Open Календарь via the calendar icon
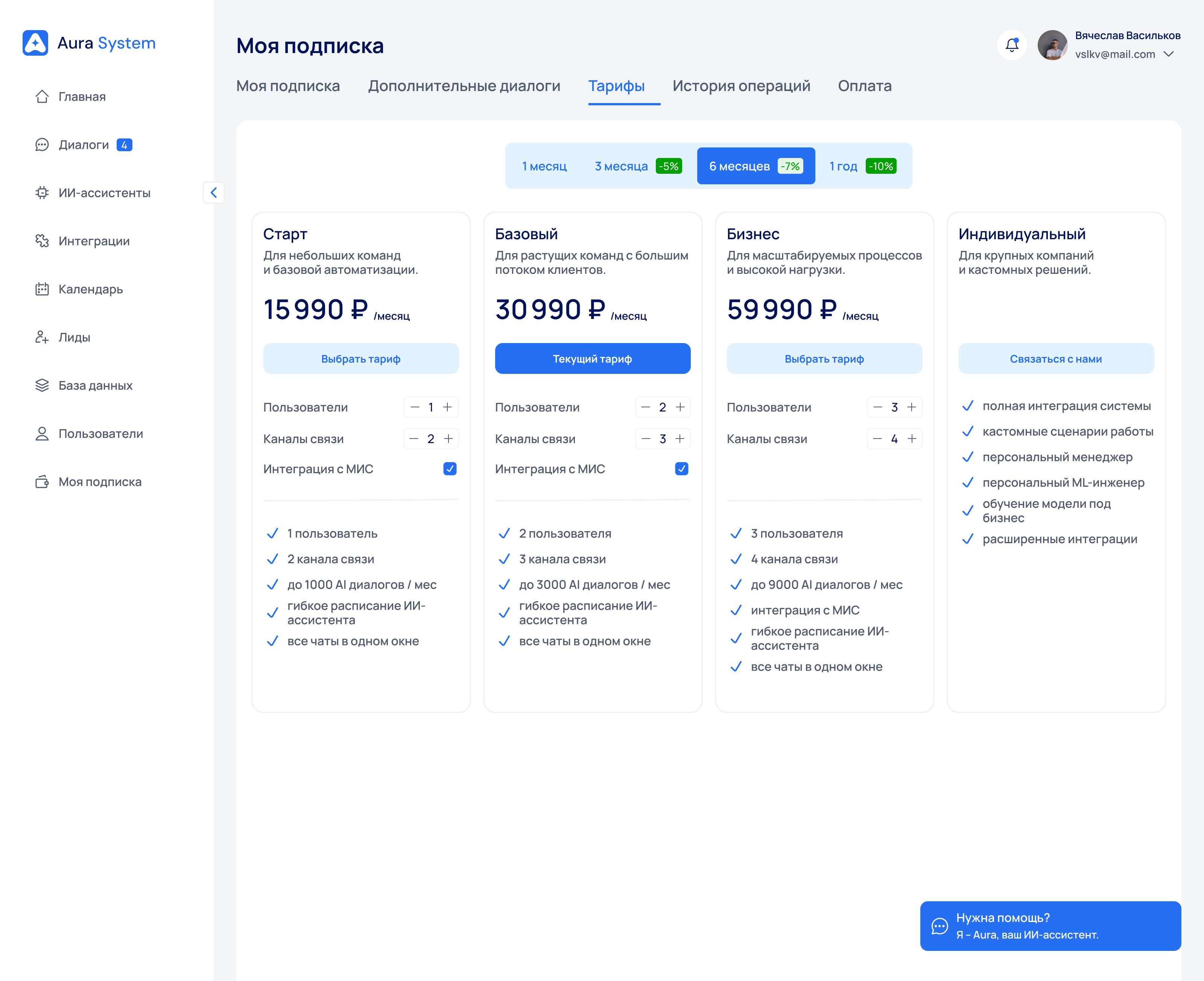Screen dimensions: 1204x981 [x=42, y=289]
